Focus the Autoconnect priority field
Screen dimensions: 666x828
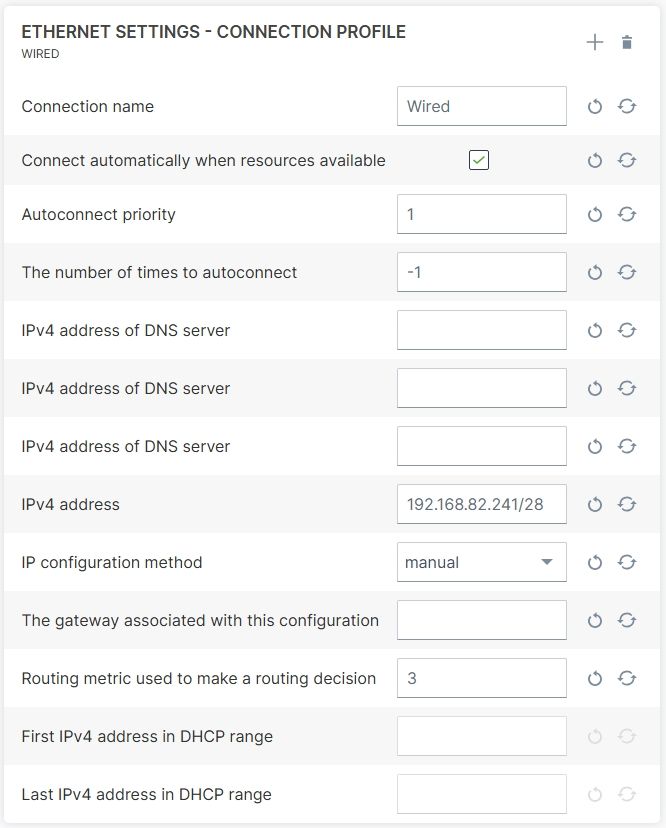point(482,214)
